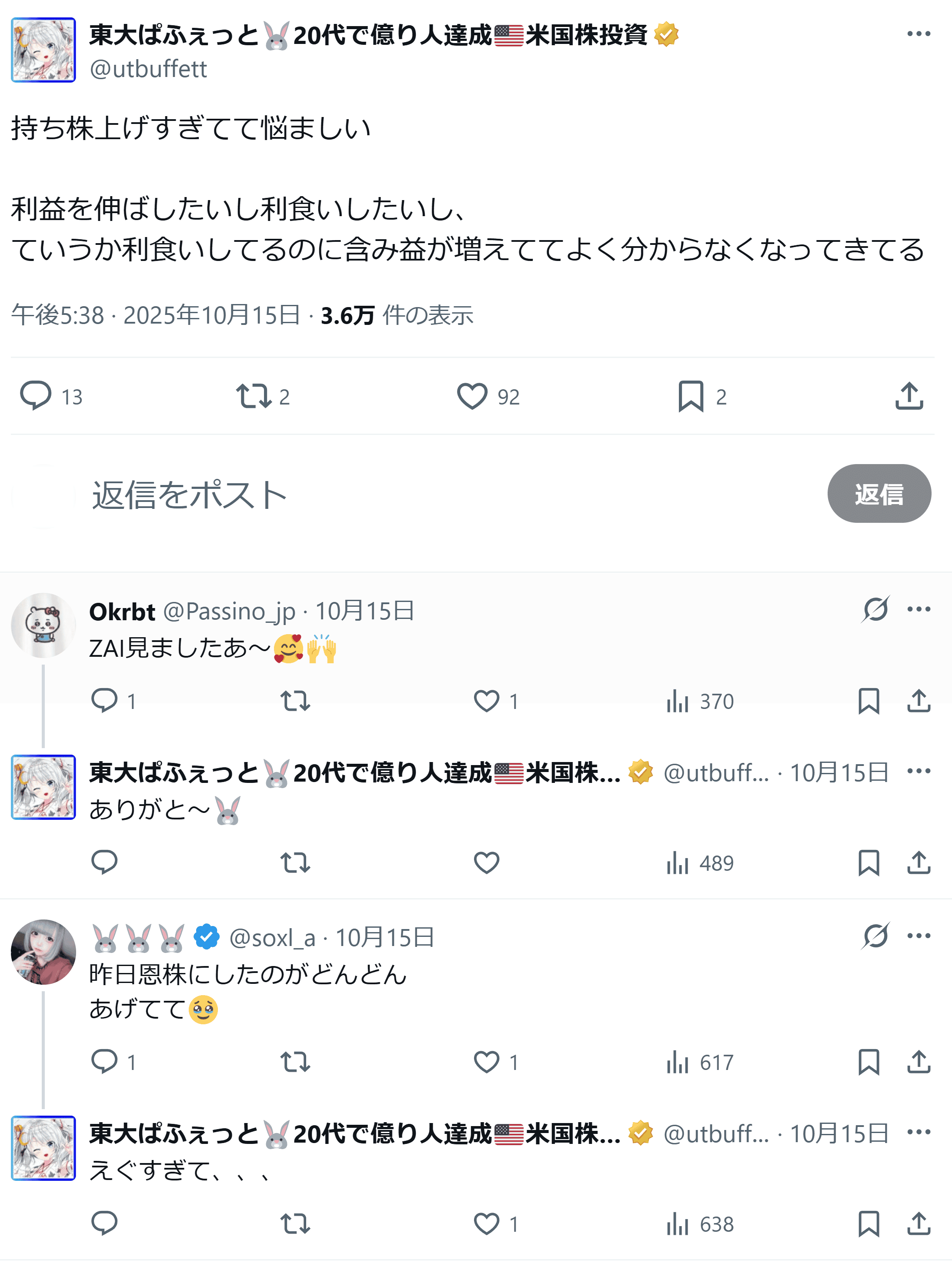952x1267 pixels.
Task: Open replies on main post (13)
Action: tap(36, 396)
